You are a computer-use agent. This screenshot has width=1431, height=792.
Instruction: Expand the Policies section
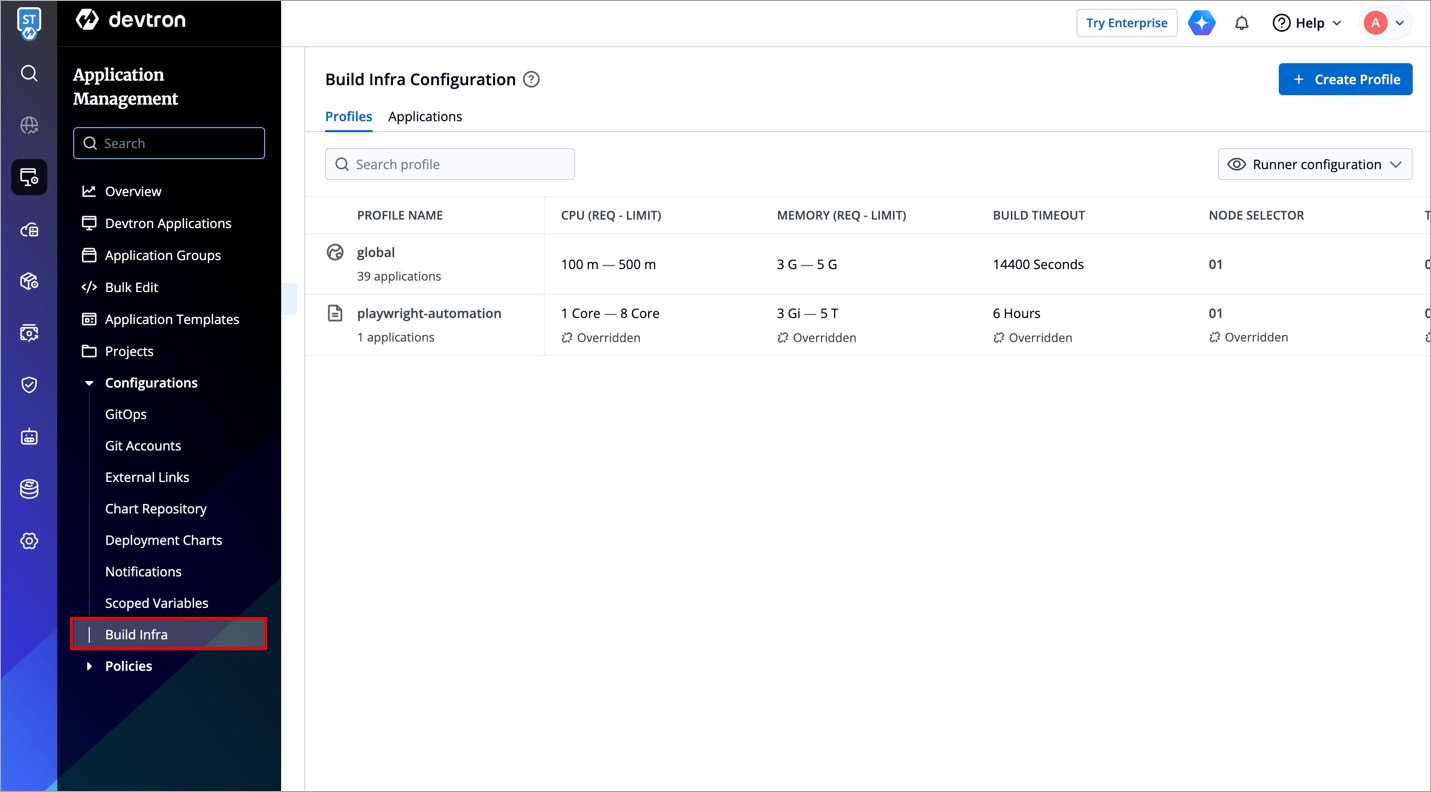89,666
